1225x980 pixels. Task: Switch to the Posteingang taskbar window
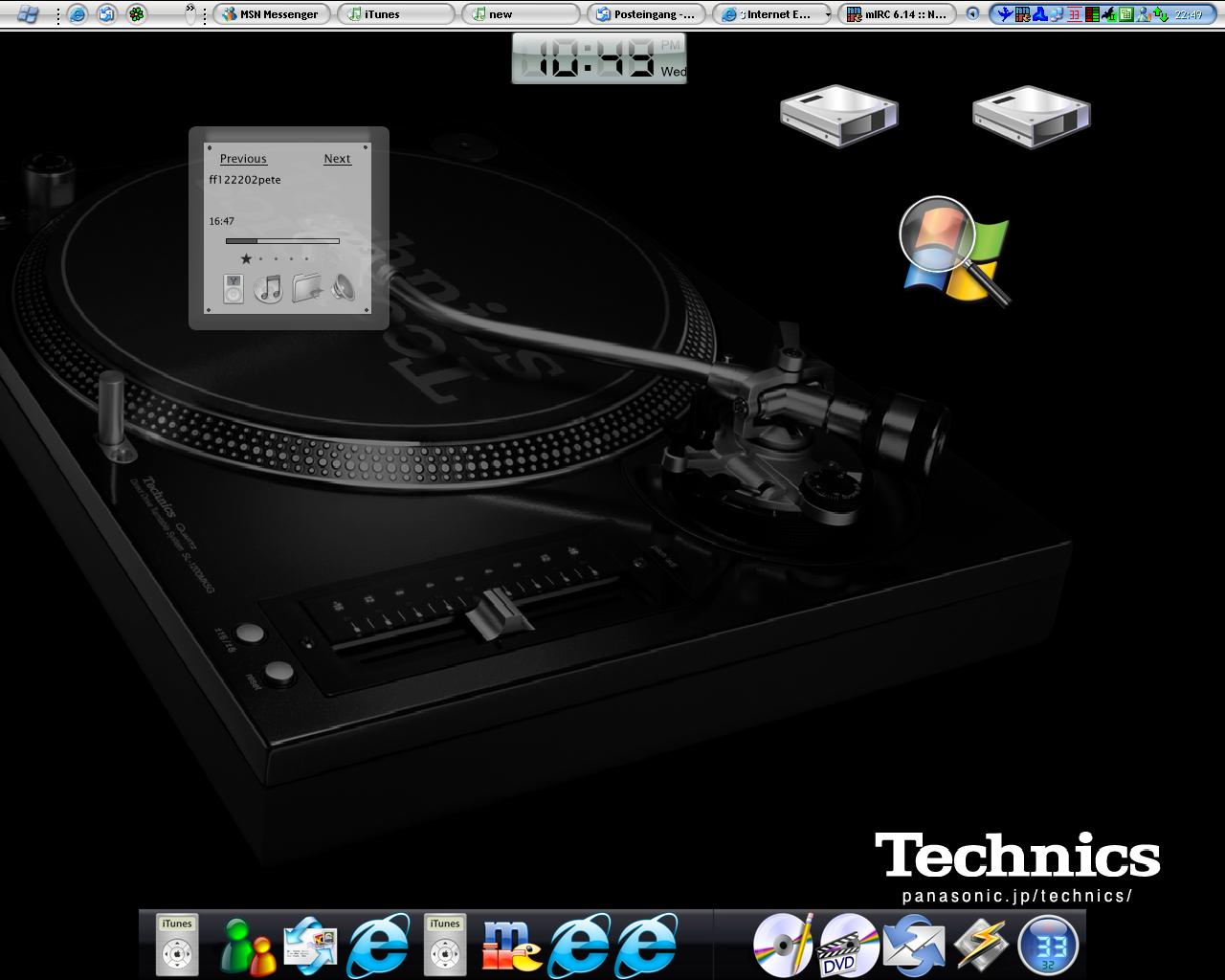click(x=647, y=14)
